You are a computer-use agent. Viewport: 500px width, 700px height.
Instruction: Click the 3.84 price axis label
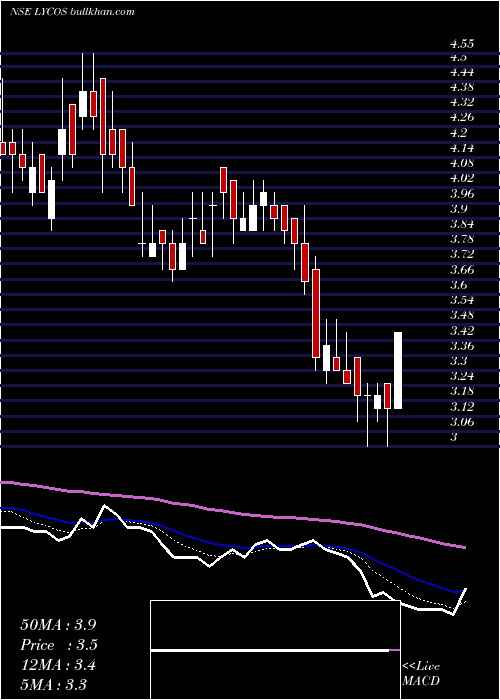click(x=462, y=224)
